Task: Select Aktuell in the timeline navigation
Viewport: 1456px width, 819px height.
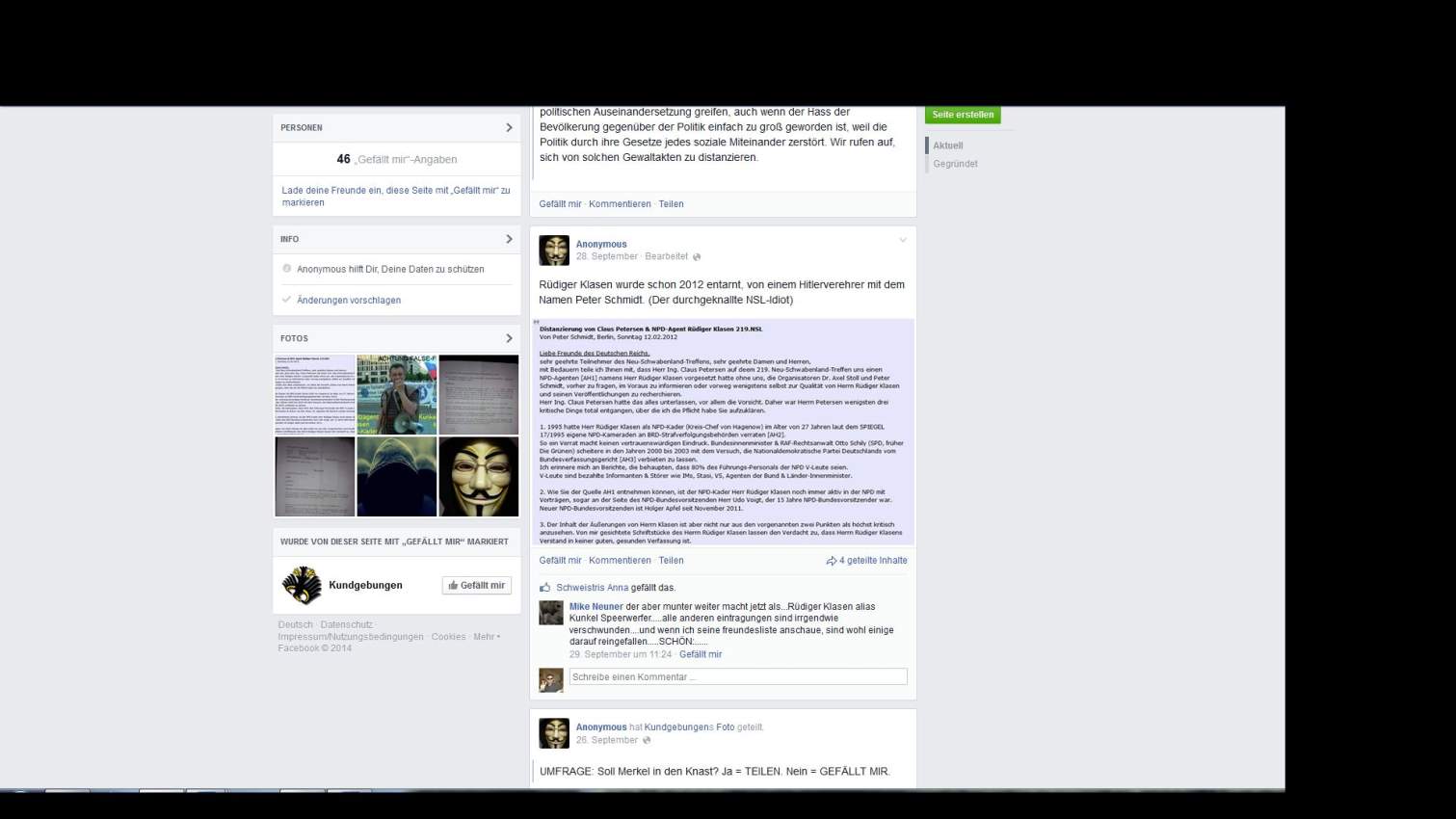Action: (947, 145)
